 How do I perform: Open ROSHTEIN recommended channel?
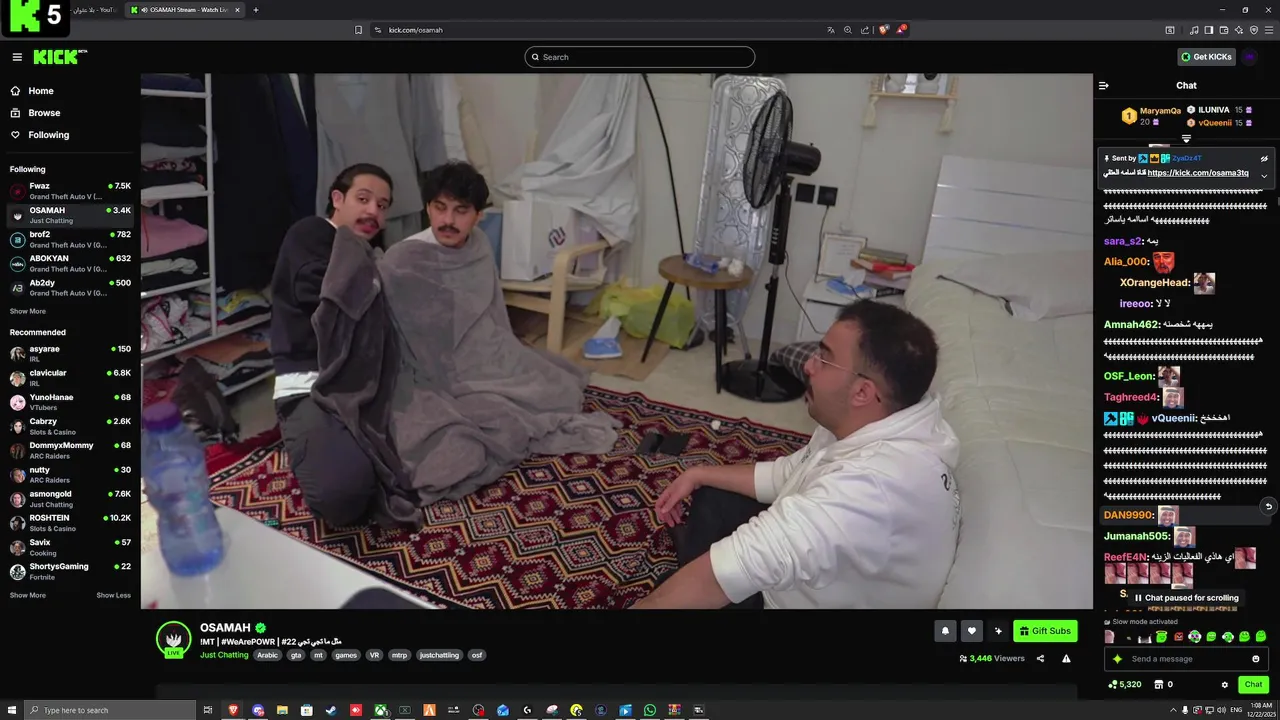tap(70, 522)
